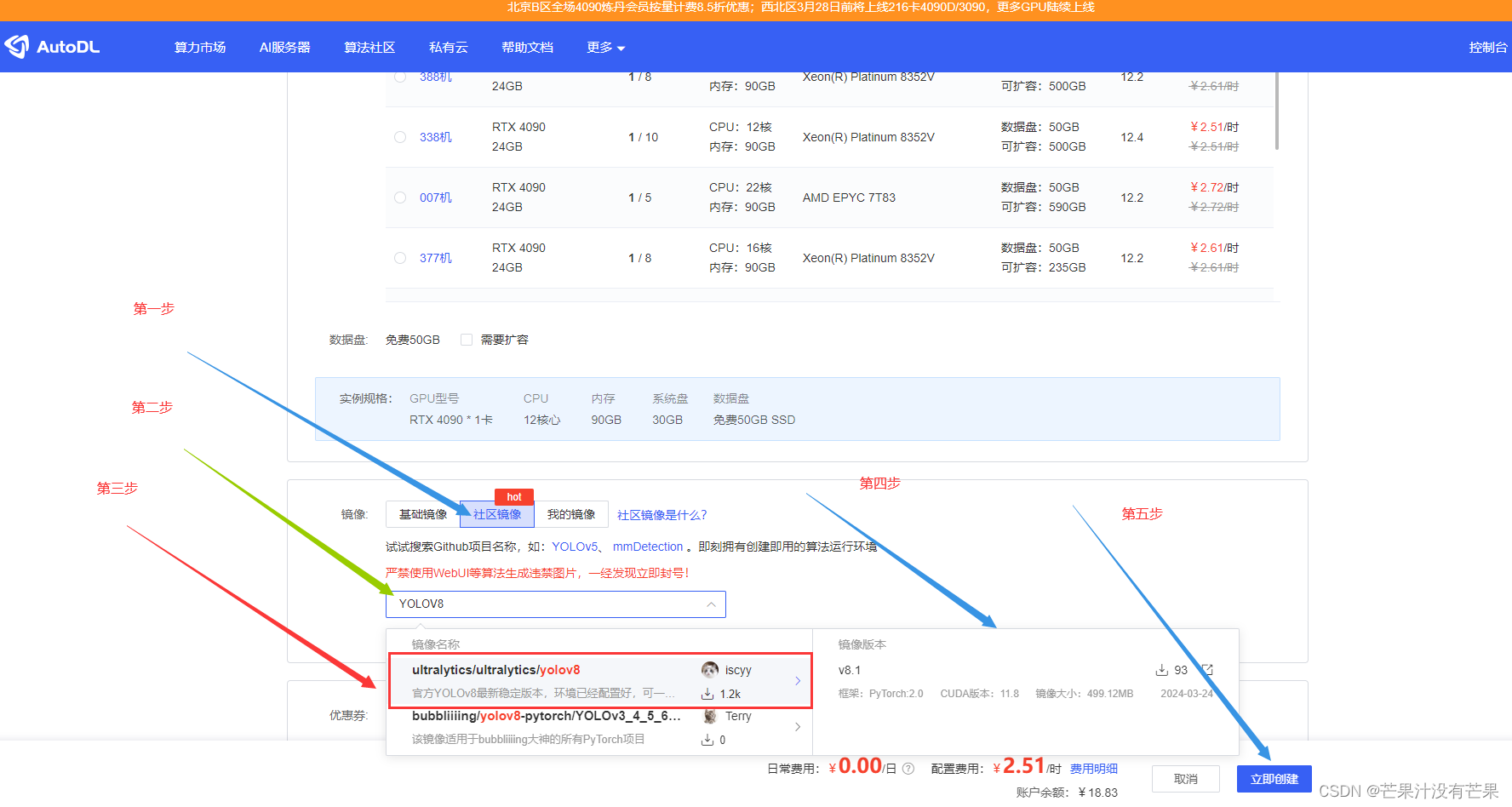Viewport: 1512px width, 807px height.
Task: Click the red hot badge
Action: point(514,496)
